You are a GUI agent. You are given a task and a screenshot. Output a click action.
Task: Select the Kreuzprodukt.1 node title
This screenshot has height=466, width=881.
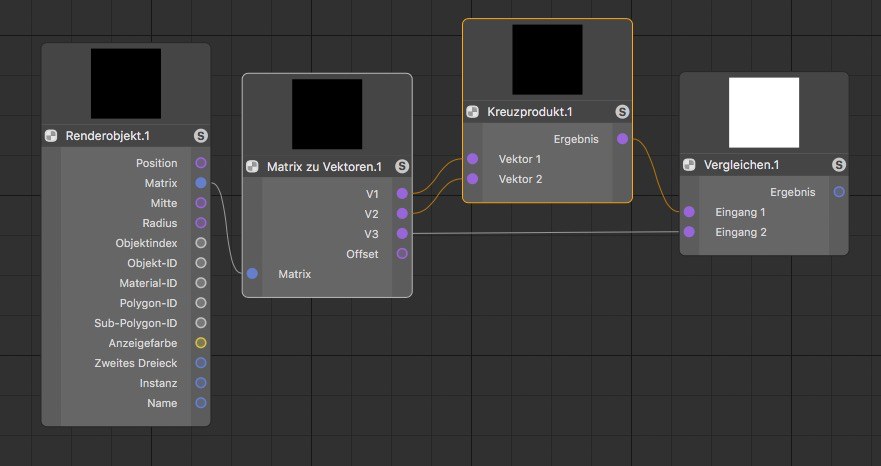tap(530, 112)
